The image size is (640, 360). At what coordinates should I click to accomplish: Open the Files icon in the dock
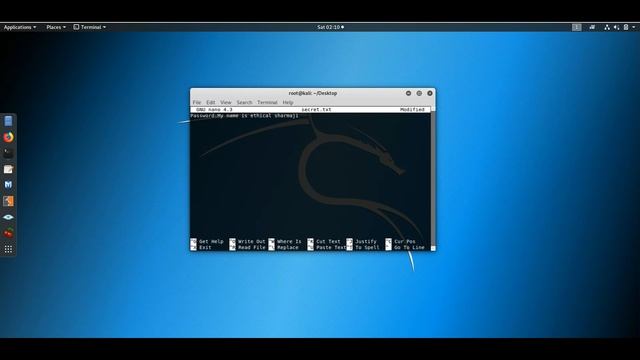pyautogui.click(x=8, y=121)
